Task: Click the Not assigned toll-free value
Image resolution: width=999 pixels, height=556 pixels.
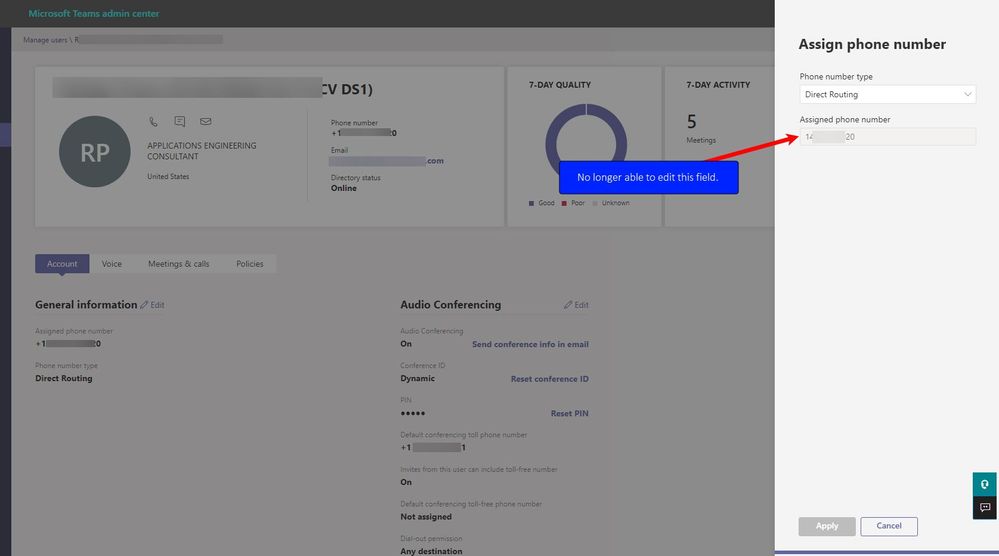Action: (x=426, y=517)
